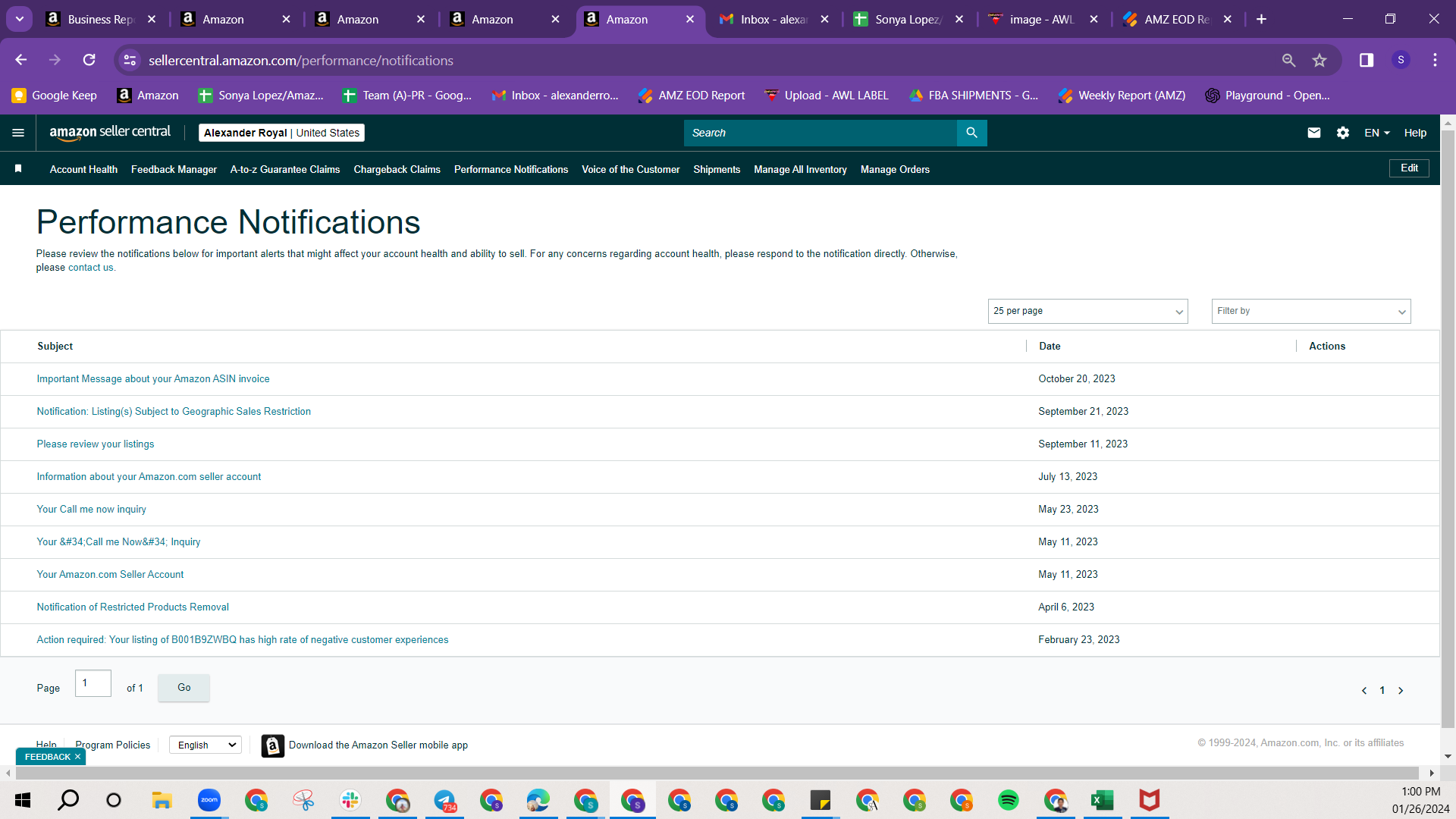Open the Windows Start menu
Viewport: 1456px width, 819px height.
click(23, 800)
